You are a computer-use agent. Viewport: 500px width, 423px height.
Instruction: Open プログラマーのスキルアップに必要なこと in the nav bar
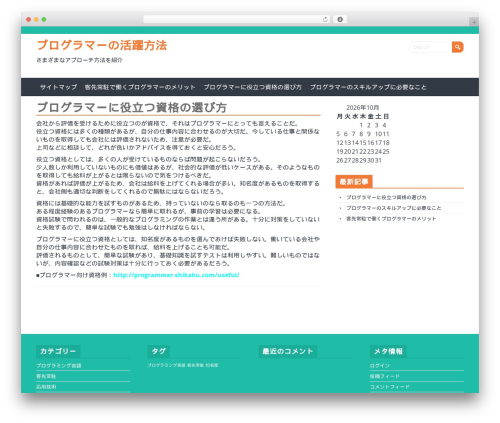pyautogui.click(x=368, y=87)
